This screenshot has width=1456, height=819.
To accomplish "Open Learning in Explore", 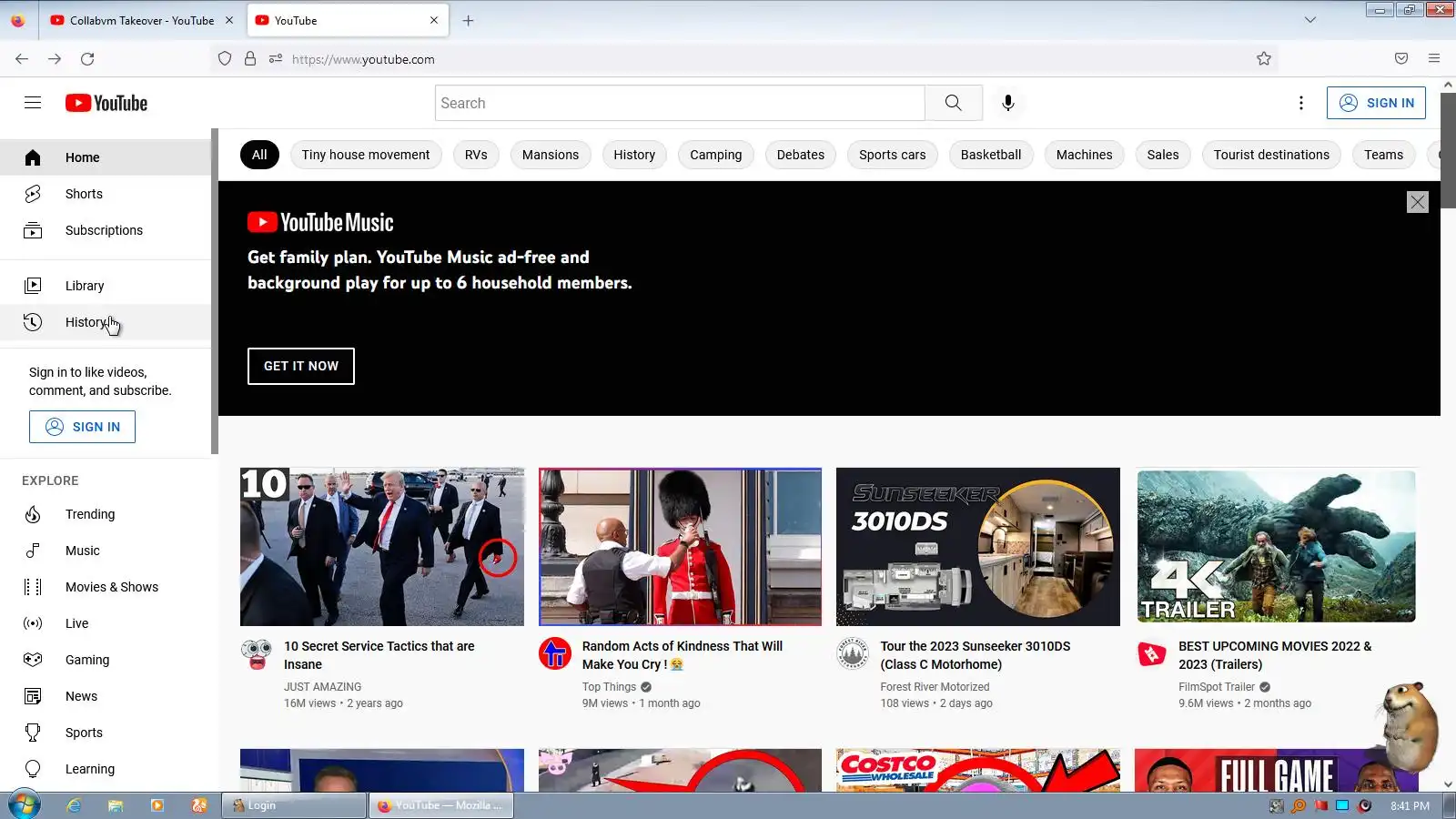I will [x=106, y=769].
